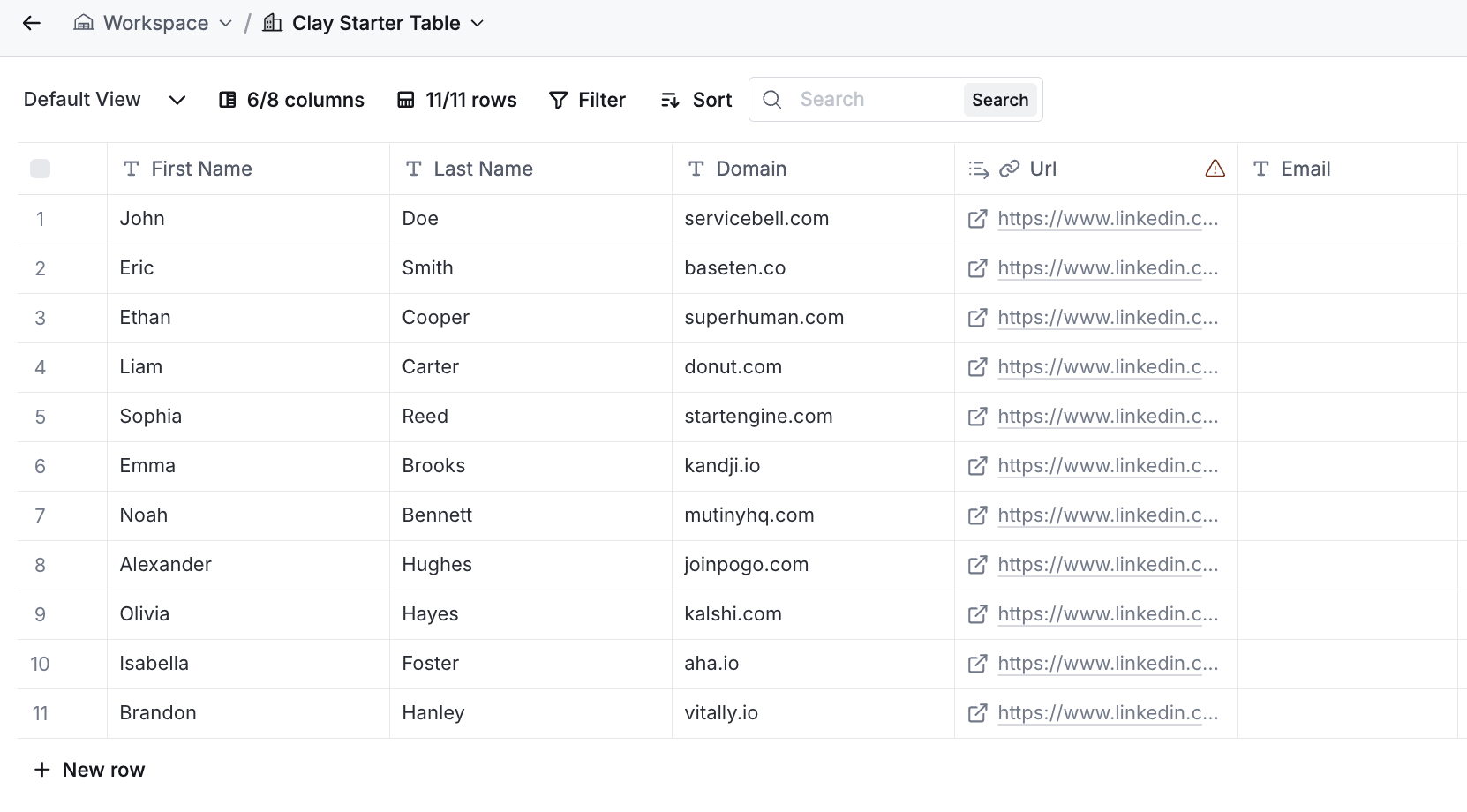Image resolution: width=1467 pixels, height=812 pixels.
Task: Click the plus icon for New row
Action: tap(41, 770)
